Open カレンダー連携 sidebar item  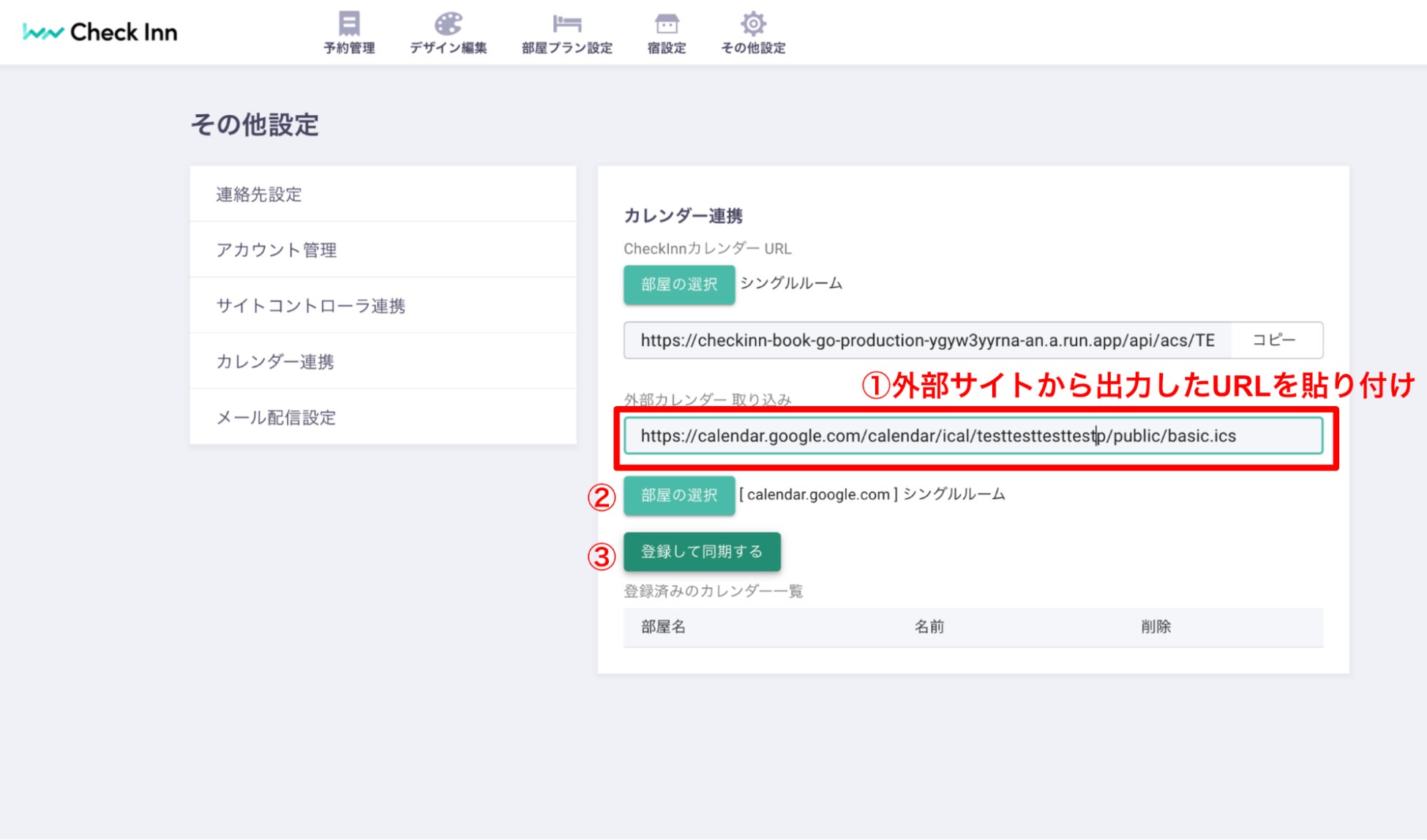tap(275, 361)
